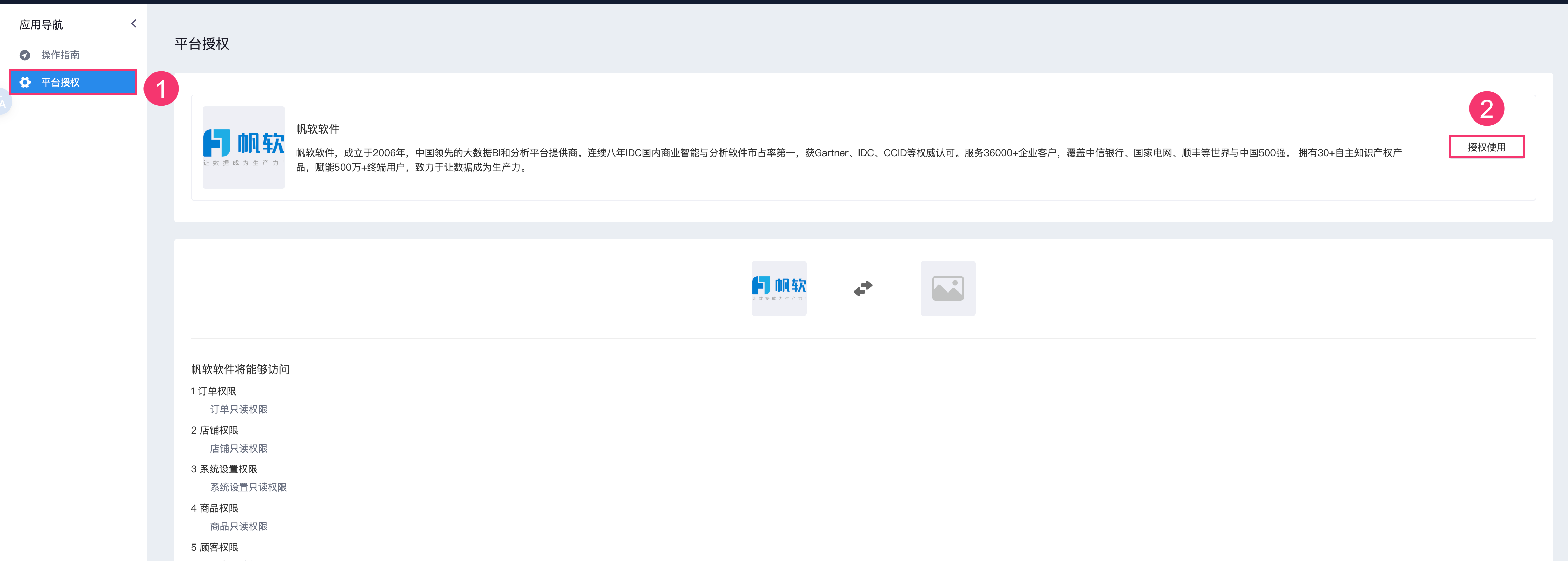Click the small 帆软 logo thumbnail

coord(779,288)
